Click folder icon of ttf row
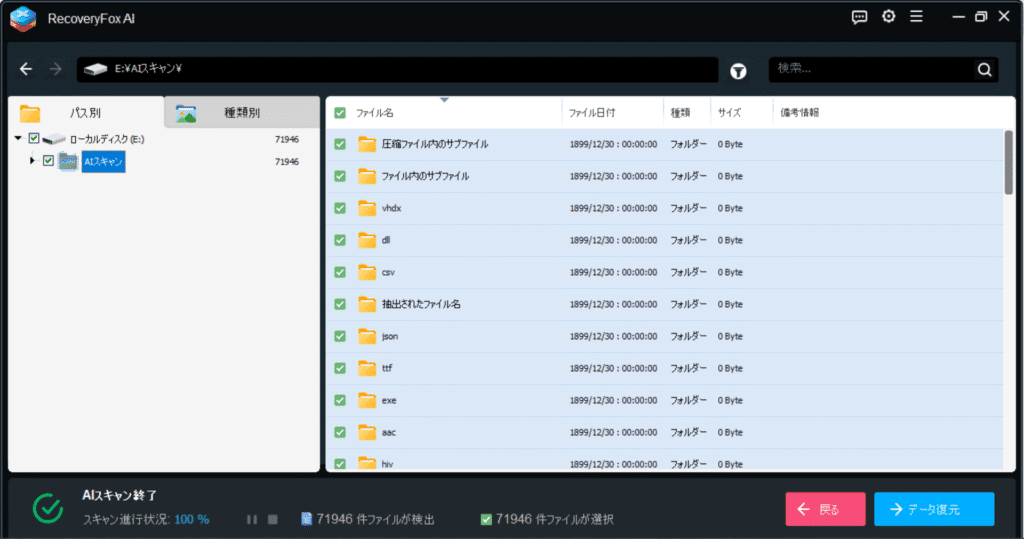Screen dimensions: 1024x539 coord(367,368)
